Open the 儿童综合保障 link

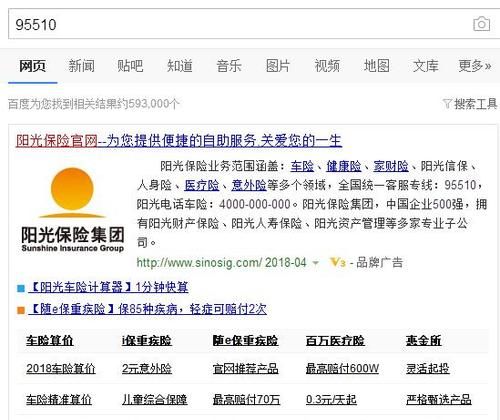(x=154, y=399)
